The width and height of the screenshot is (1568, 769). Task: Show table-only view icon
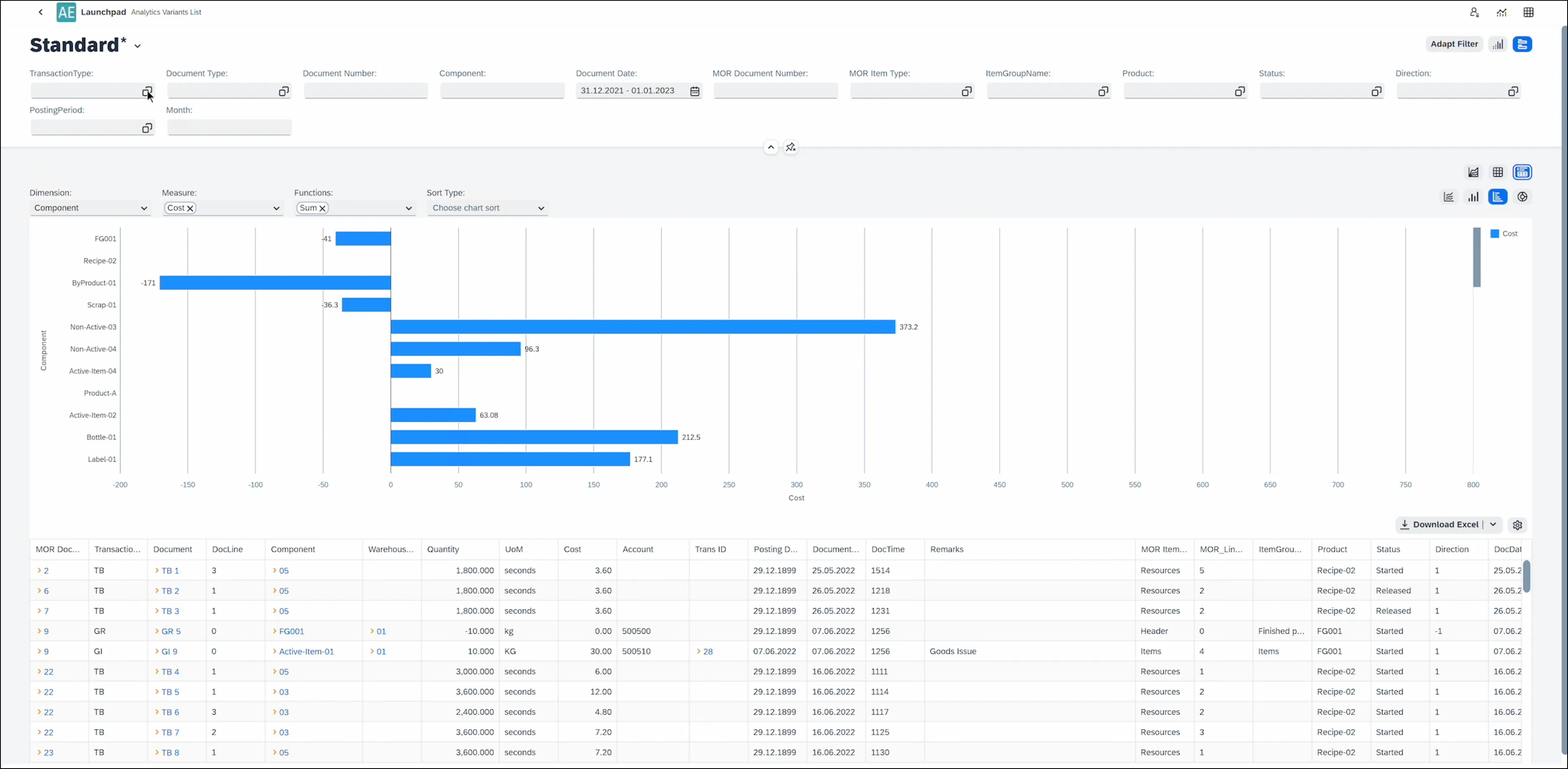coord(1497,173)
